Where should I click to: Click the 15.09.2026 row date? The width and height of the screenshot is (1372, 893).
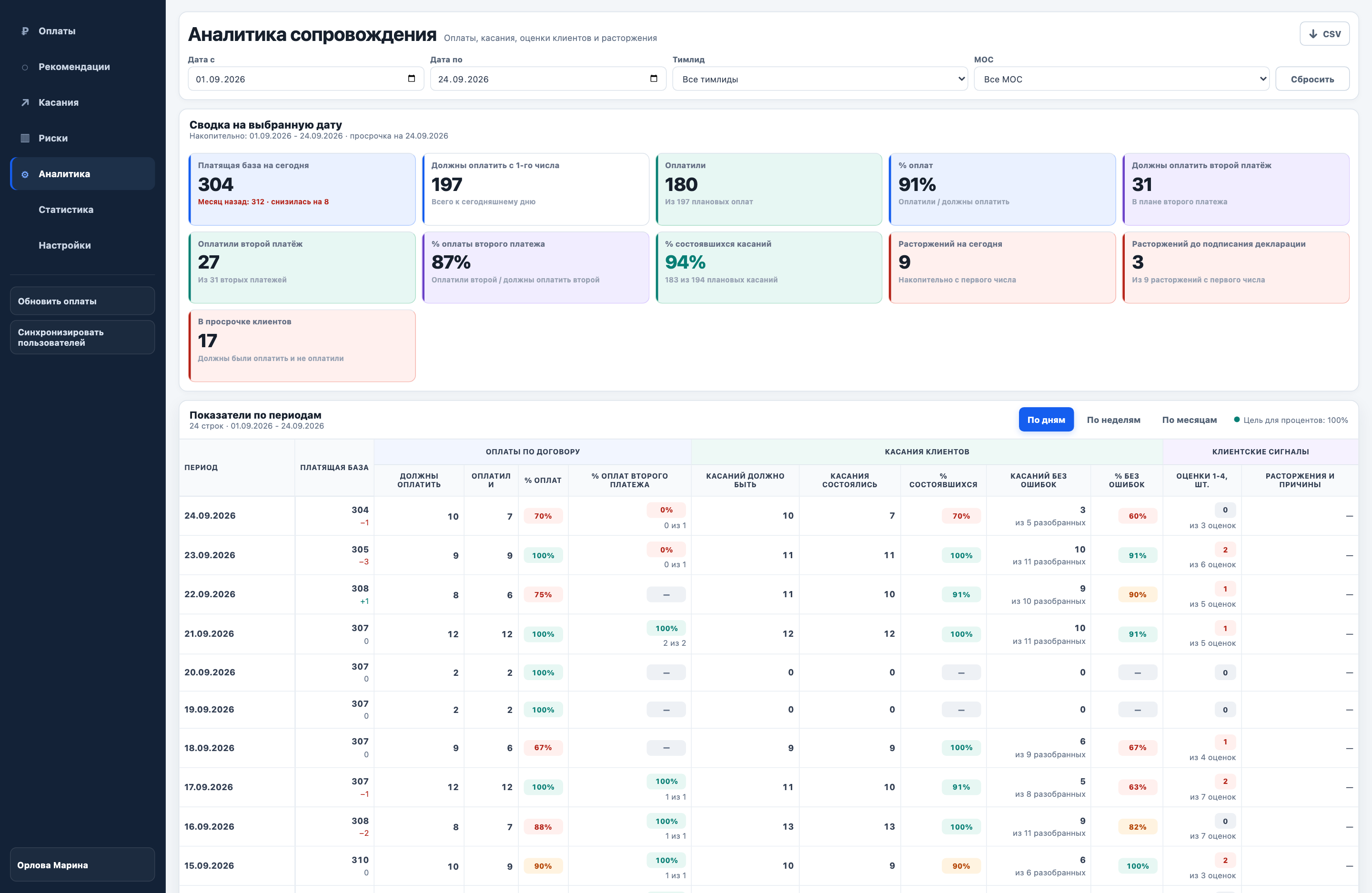pos(209,865)
